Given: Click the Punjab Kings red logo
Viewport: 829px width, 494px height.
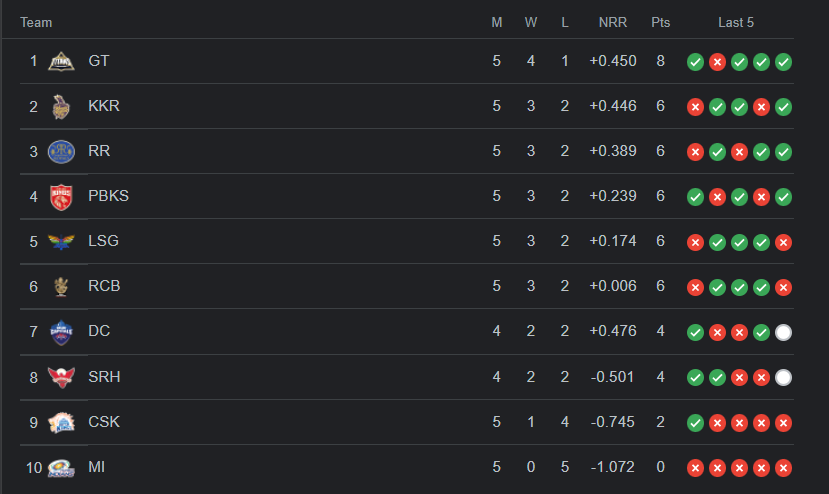Looking at the screenshot, I should [62, 196].
